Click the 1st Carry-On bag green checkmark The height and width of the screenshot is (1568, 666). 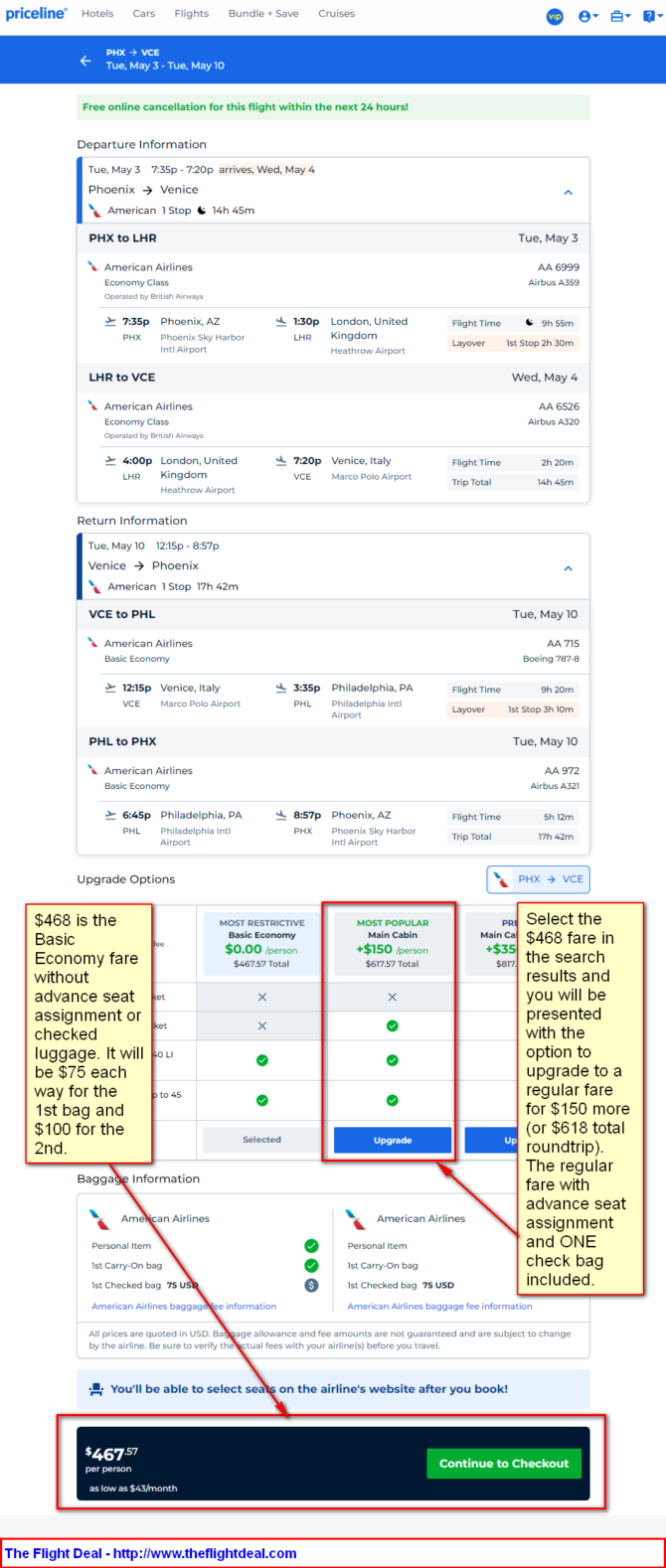point(311,1266)
